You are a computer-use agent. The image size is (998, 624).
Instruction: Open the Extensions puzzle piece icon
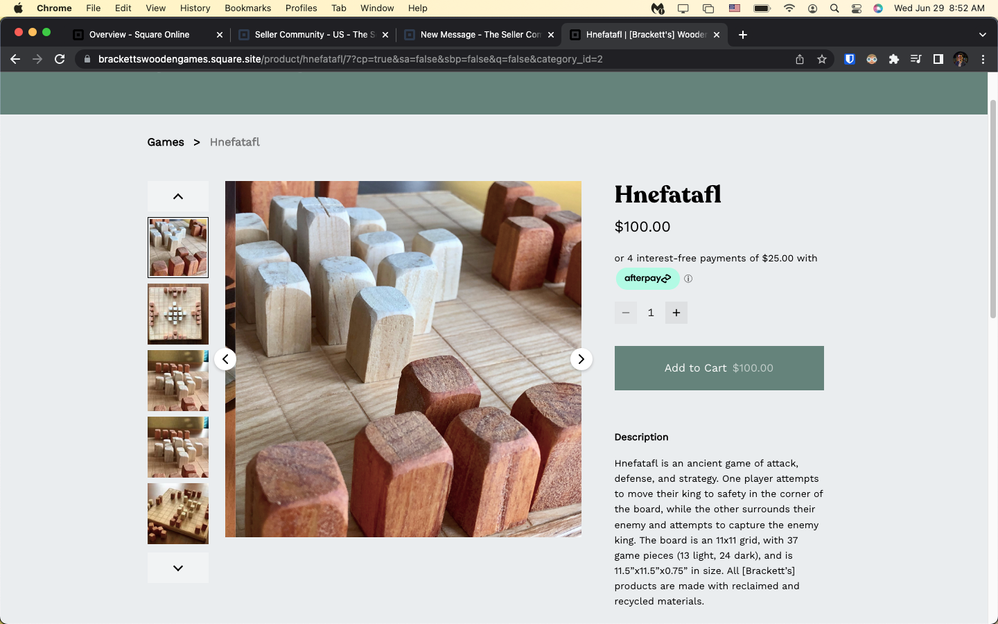(x=894, y=59)
